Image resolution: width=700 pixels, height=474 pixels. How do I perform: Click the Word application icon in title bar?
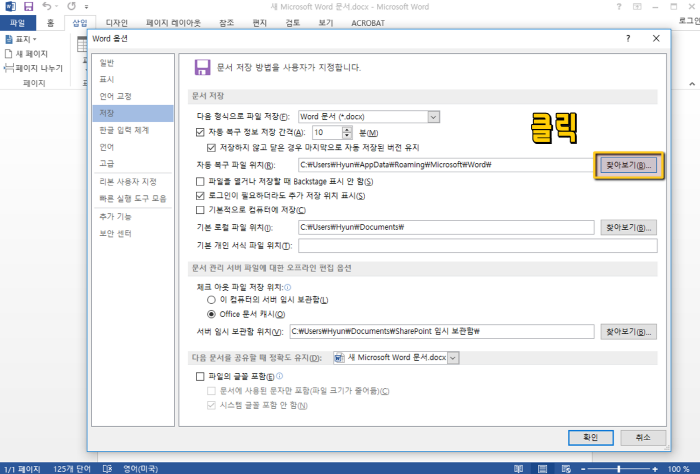10,7
